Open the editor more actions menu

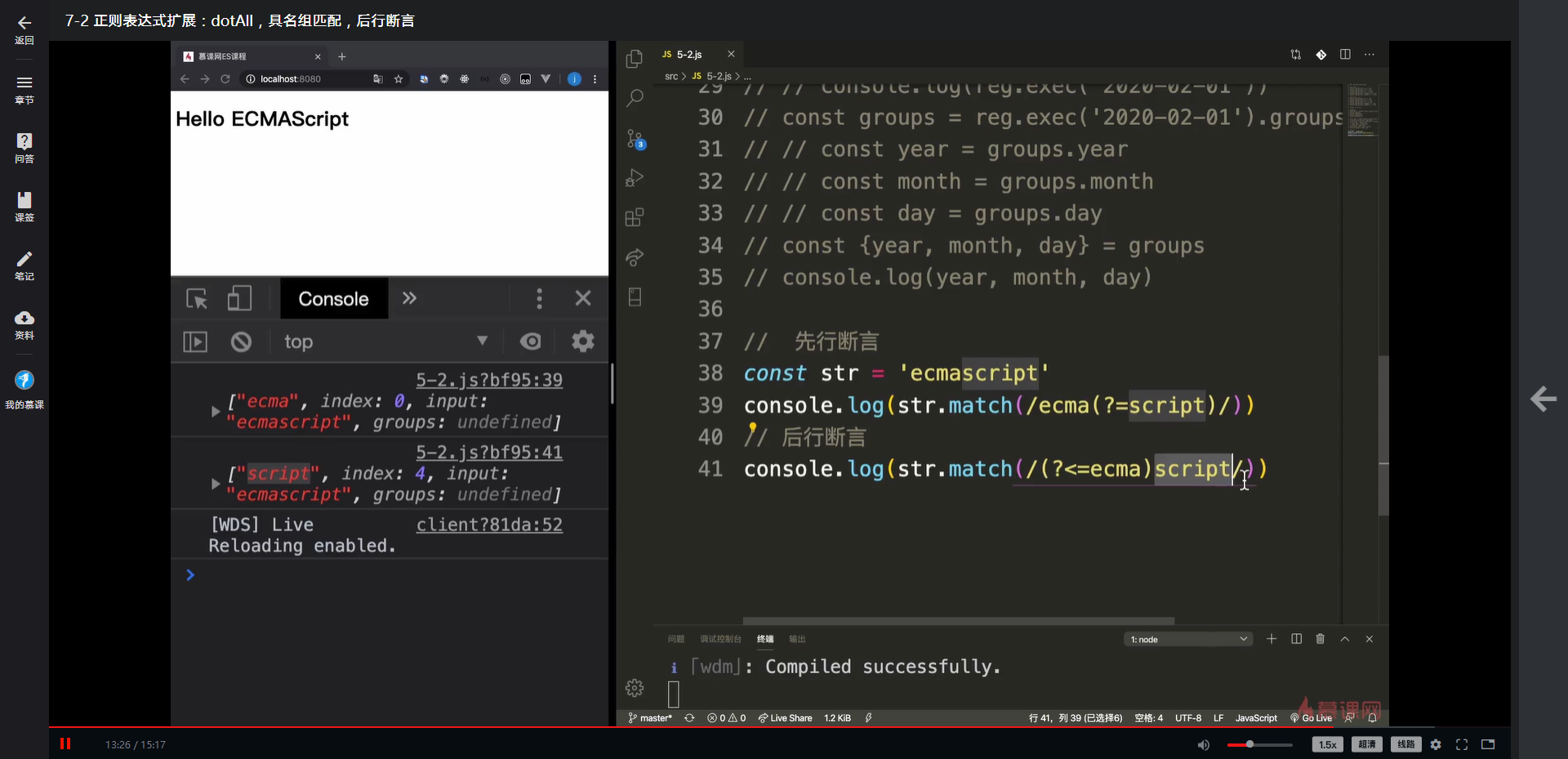pos(1370,55)
